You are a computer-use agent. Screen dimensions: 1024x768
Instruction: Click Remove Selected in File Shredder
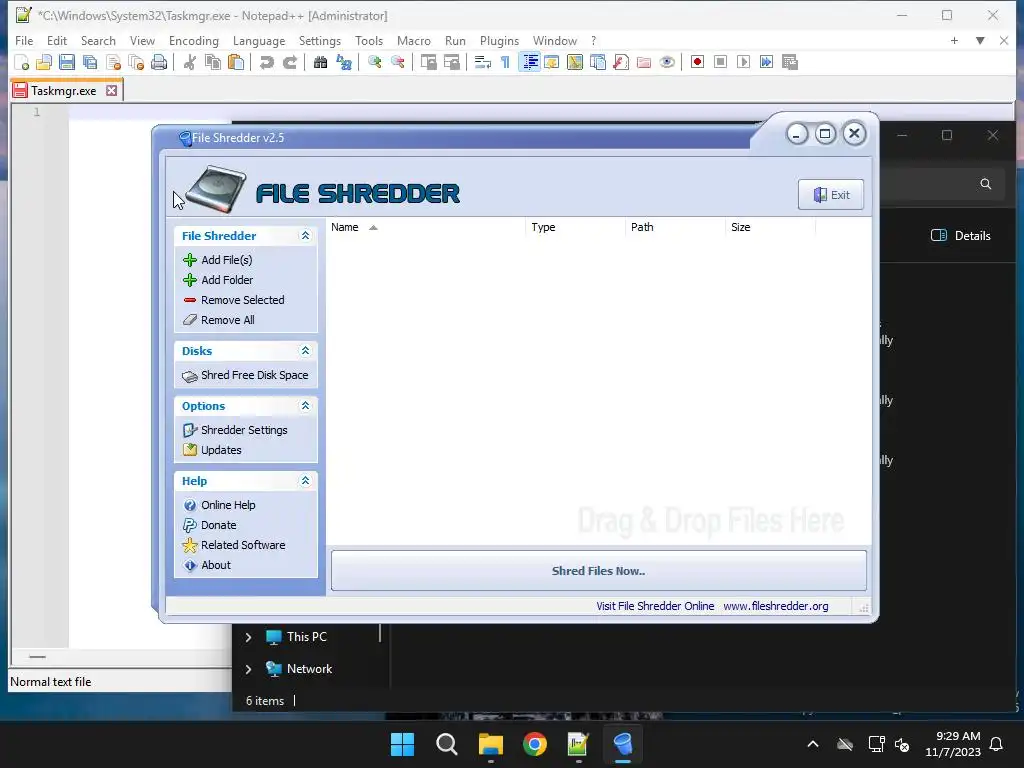(x=234, y=300)
